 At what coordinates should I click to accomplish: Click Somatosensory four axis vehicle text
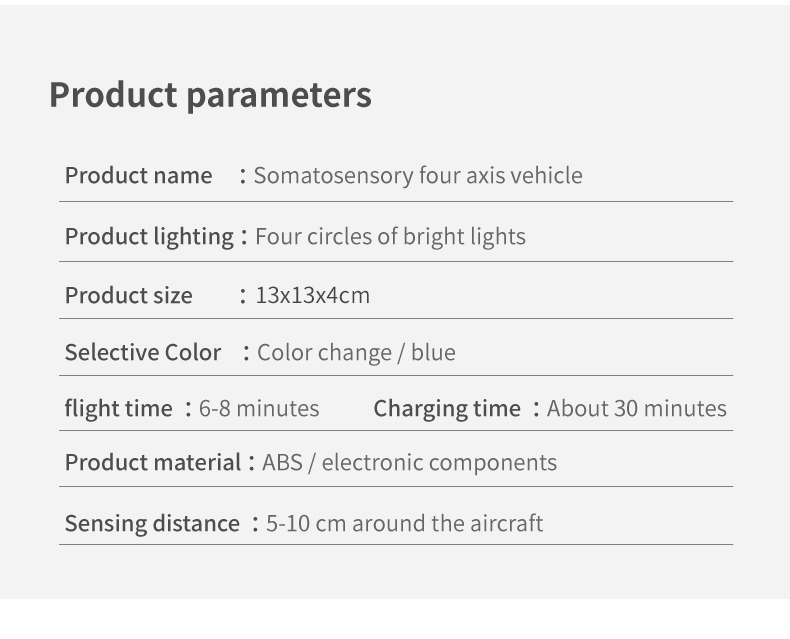tap(418, 176)
